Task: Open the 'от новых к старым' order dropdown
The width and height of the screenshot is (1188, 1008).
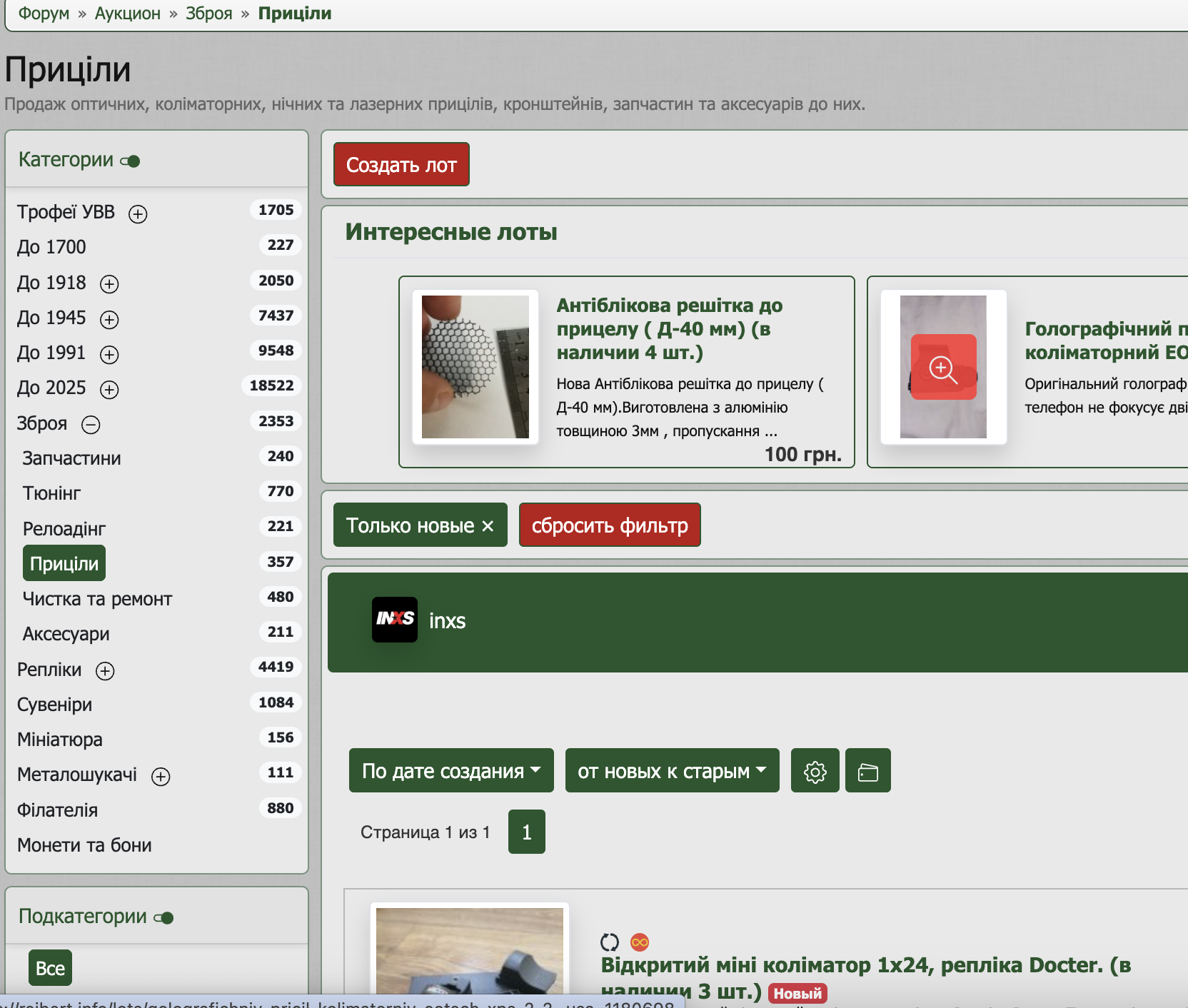Action: tap(671, 771)
